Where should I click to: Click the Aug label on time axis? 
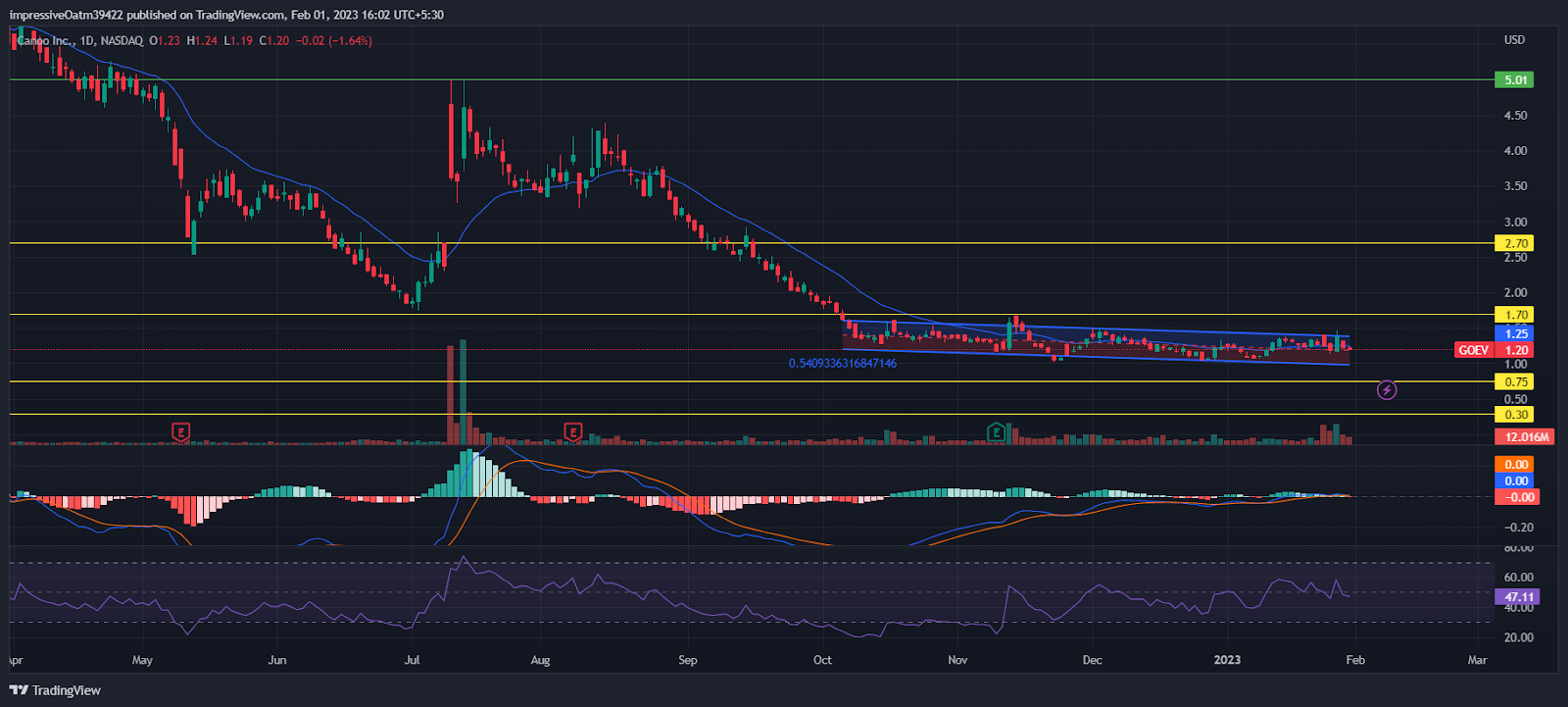(x=540, y=660)
